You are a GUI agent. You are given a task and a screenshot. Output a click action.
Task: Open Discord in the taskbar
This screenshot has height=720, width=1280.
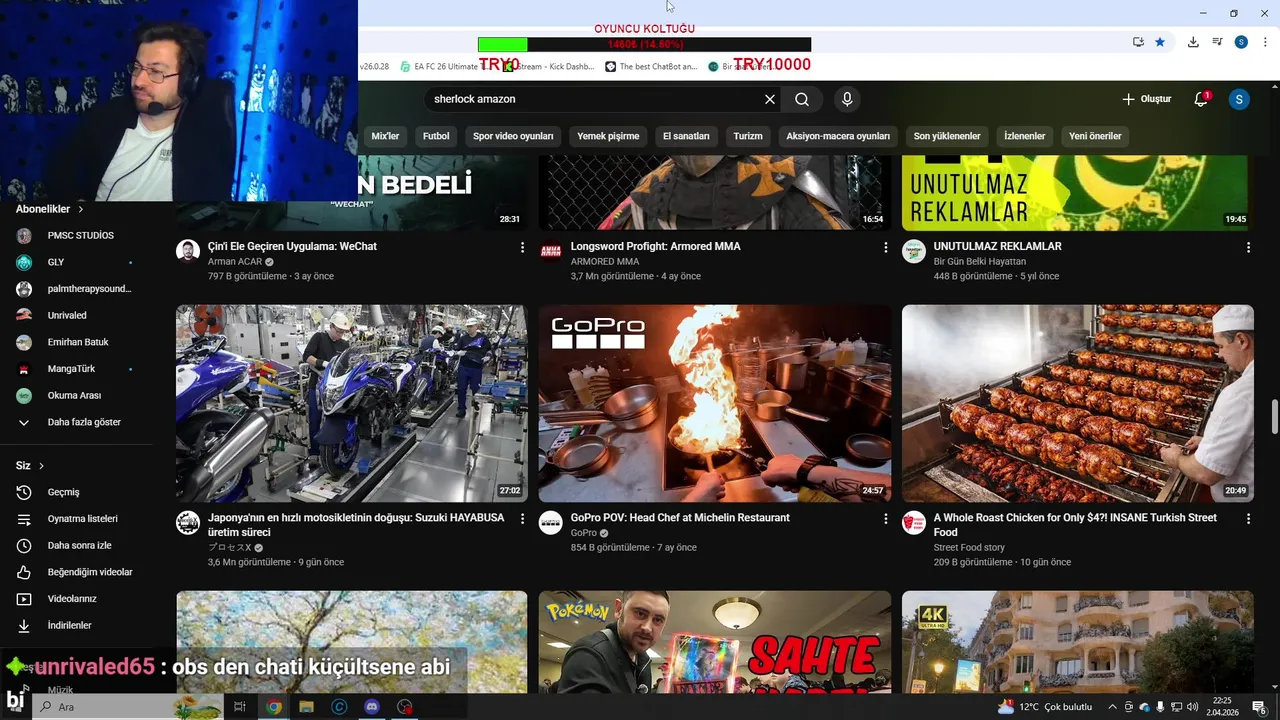[x=372, y=707]
